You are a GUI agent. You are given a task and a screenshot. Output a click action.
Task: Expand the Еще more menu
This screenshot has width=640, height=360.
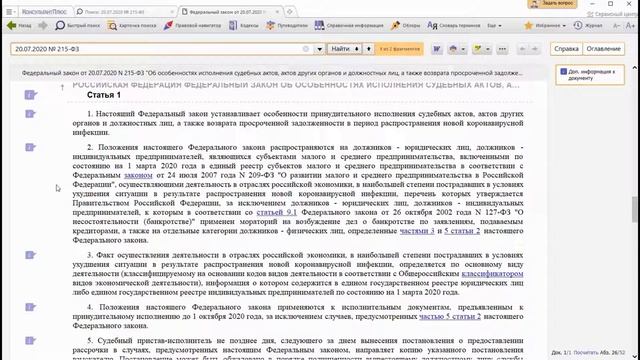(494, 25)
